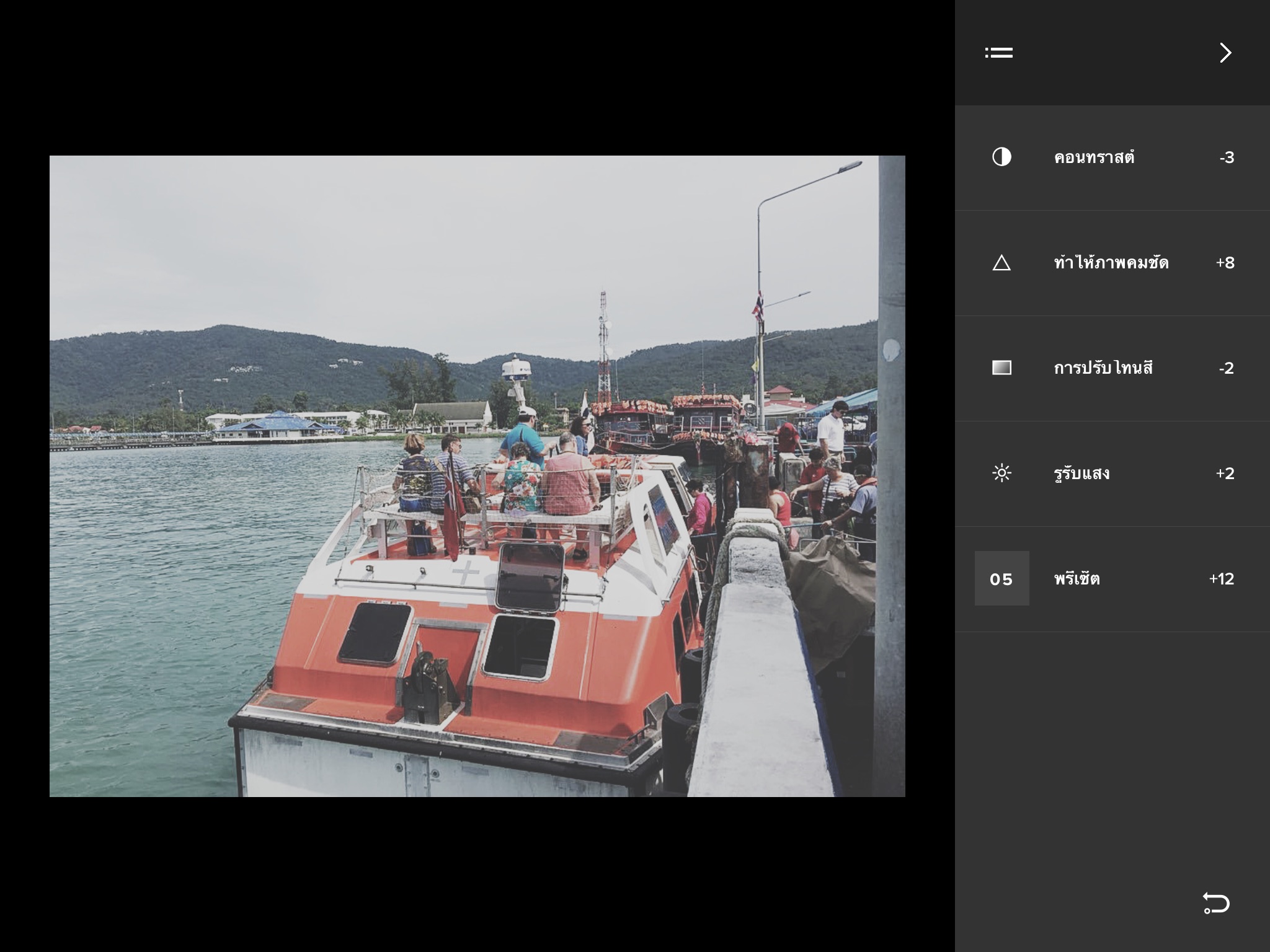Open the edit history list icon
The height and width of the screenshot is (952, 1270).
[x=998, y=53]
